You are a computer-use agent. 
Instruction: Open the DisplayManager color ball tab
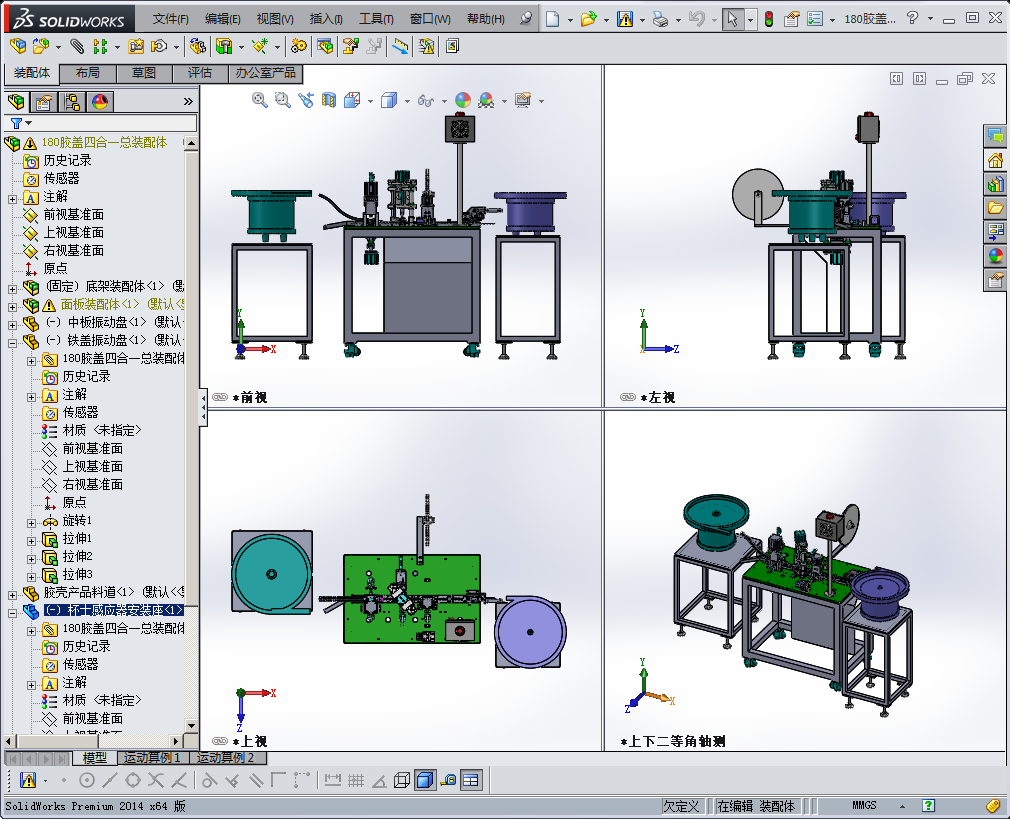(x=100, y=102)
